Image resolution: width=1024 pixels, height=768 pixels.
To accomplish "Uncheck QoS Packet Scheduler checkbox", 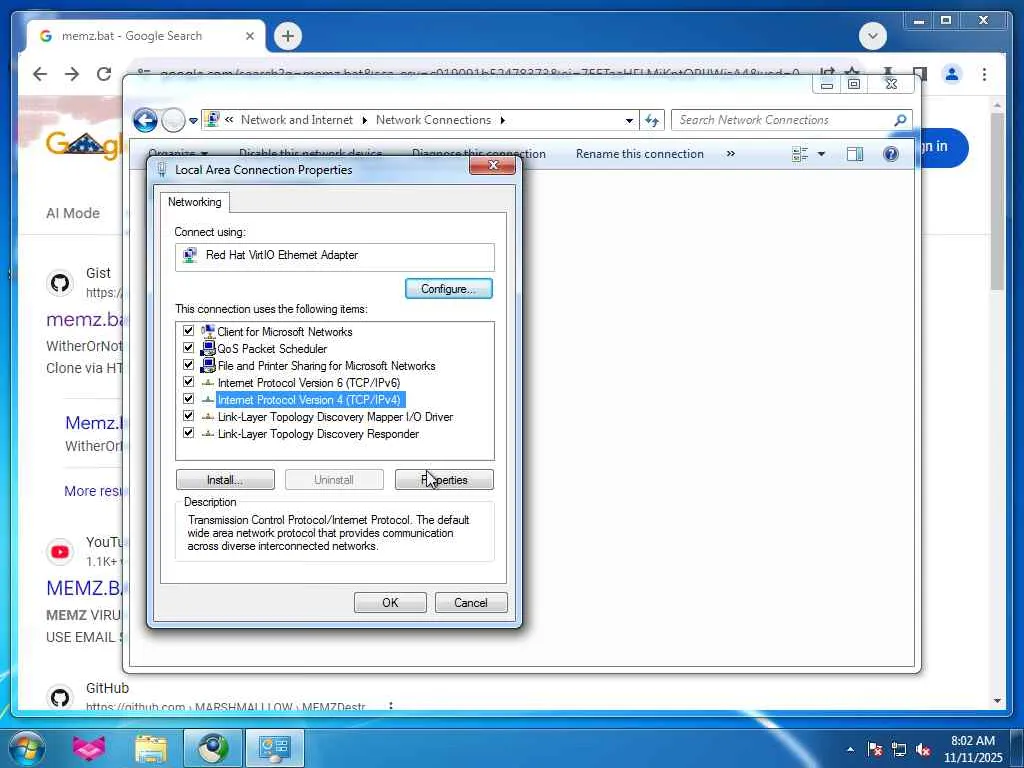I will click(x=188, y=348).
